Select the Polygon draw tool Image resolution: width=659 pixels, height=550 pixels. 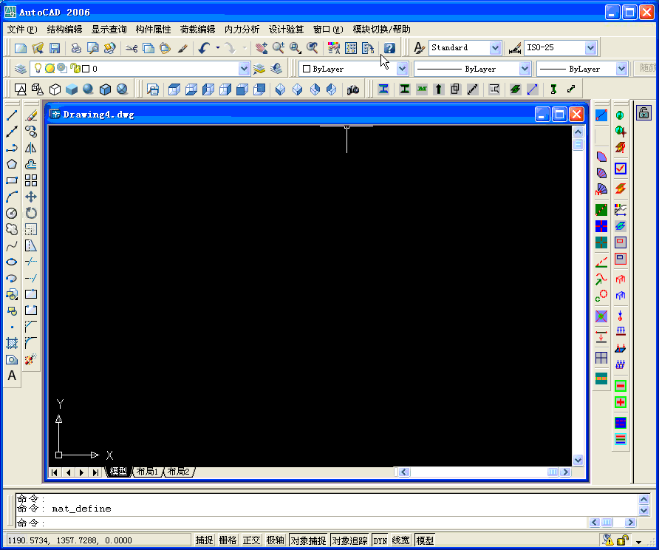[12, 164]
